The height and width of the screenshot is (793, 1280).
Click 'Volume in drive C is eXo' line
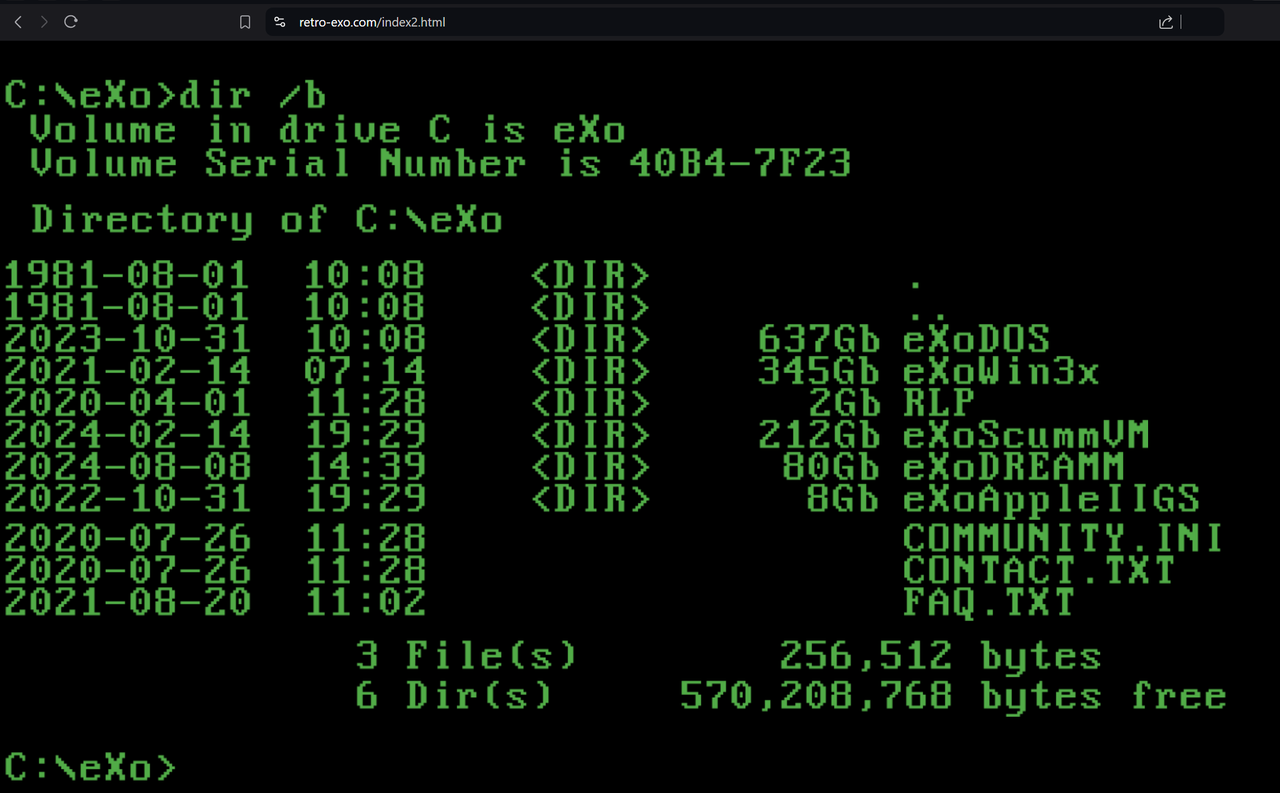tap(327, 130)
